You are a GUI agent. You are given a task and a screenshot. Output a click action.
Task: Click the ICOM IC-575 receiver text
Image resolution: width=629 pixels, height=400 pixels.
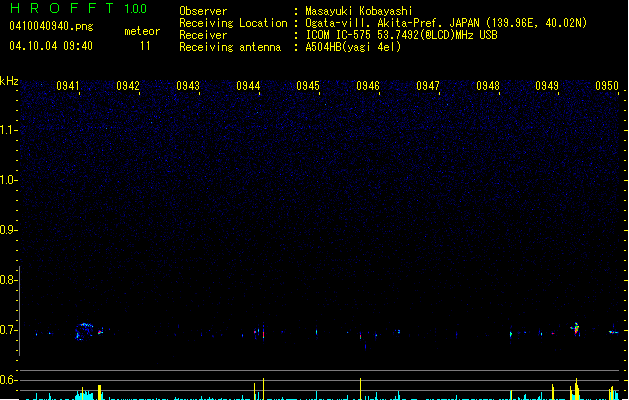point(401,35)
